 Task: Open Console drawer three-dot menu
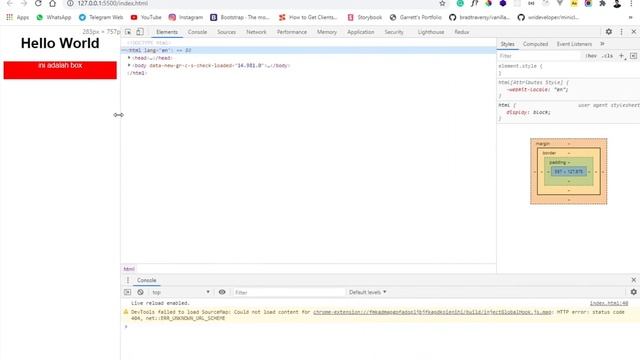point(128,280)
